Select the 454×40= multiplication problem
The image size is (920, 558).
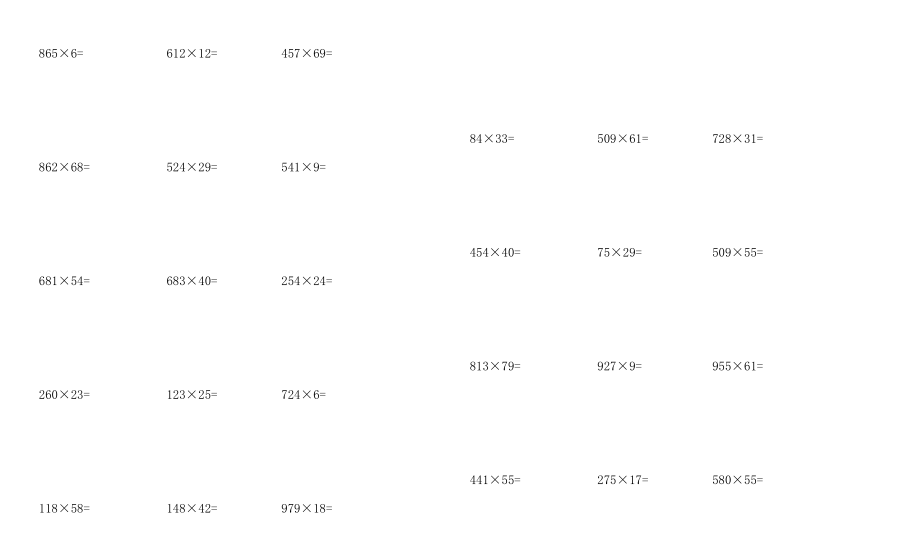coord(495,253)
